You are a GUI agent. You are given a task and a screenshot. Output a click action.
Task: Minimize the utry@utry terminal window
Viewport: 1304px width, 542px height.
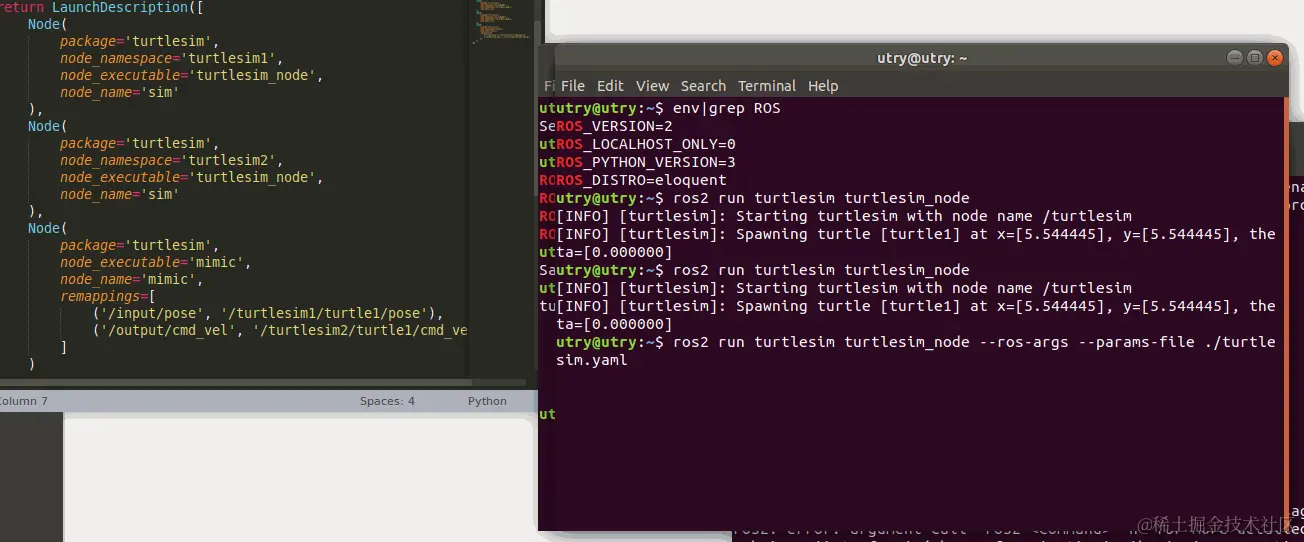click(1235, 58)
